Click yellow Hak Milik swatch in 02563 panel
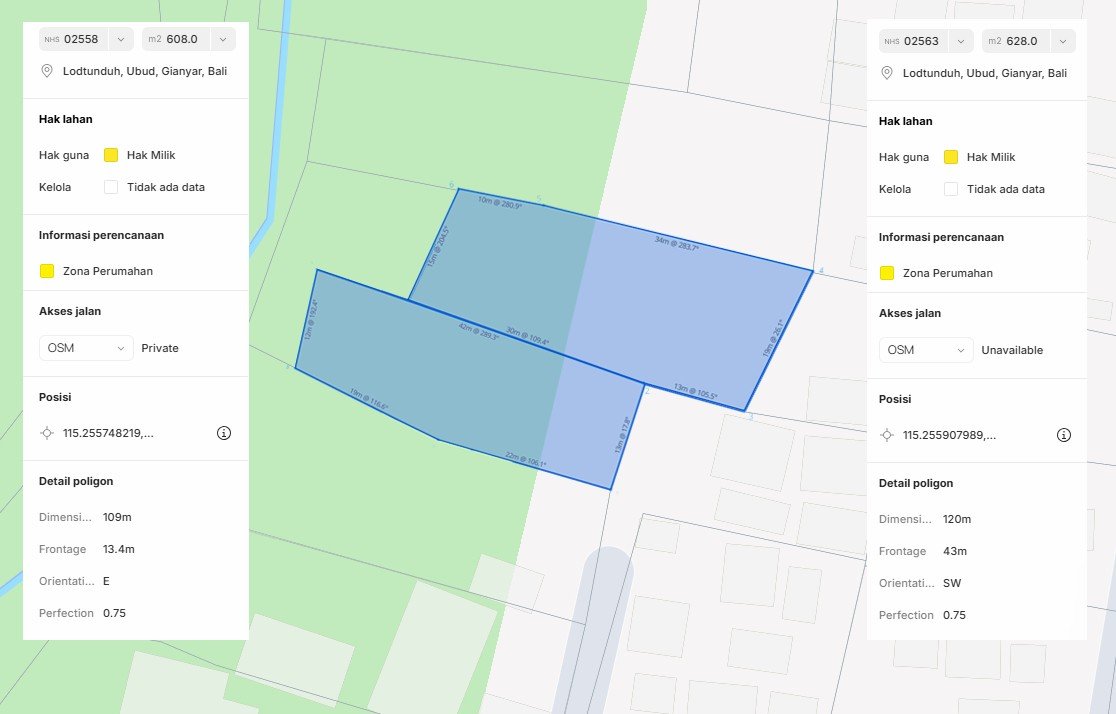The height and width of the screenshot is (714, 1116). tap(951, 157)
